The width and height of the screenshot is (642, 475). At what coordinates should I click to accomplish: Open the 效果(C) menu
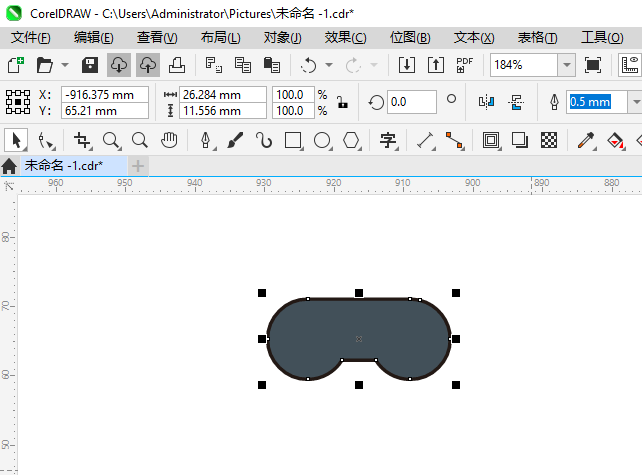[x=345, y=38]
